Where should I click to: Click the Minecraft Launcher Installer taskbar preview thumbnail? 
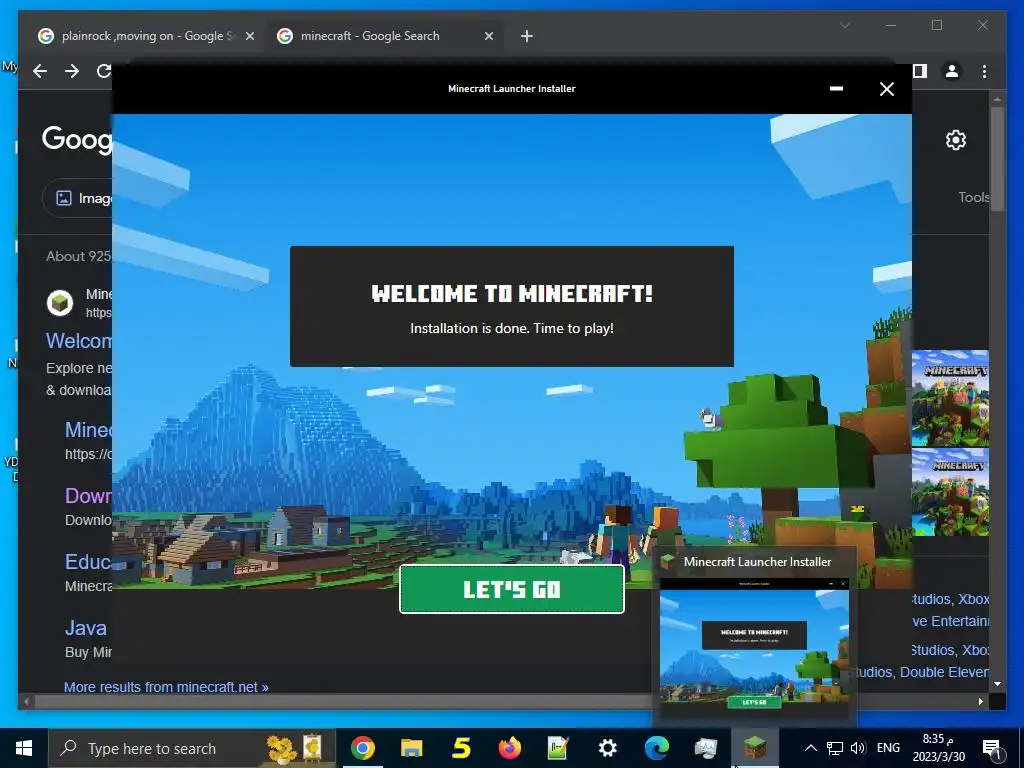[754, 648]
